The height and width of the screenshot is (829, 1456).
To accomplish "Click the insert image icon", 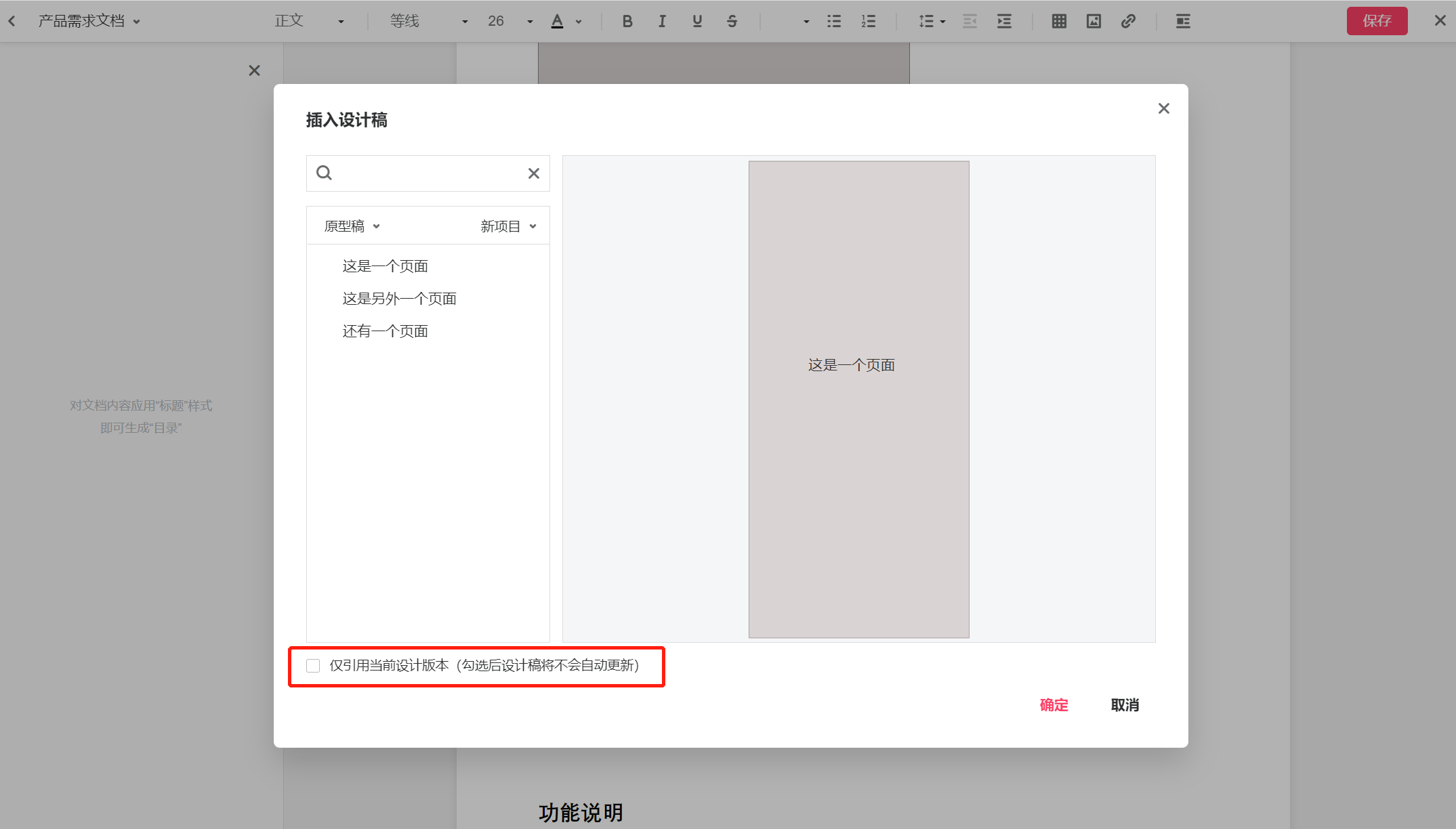I will (x=1094, y=21).
